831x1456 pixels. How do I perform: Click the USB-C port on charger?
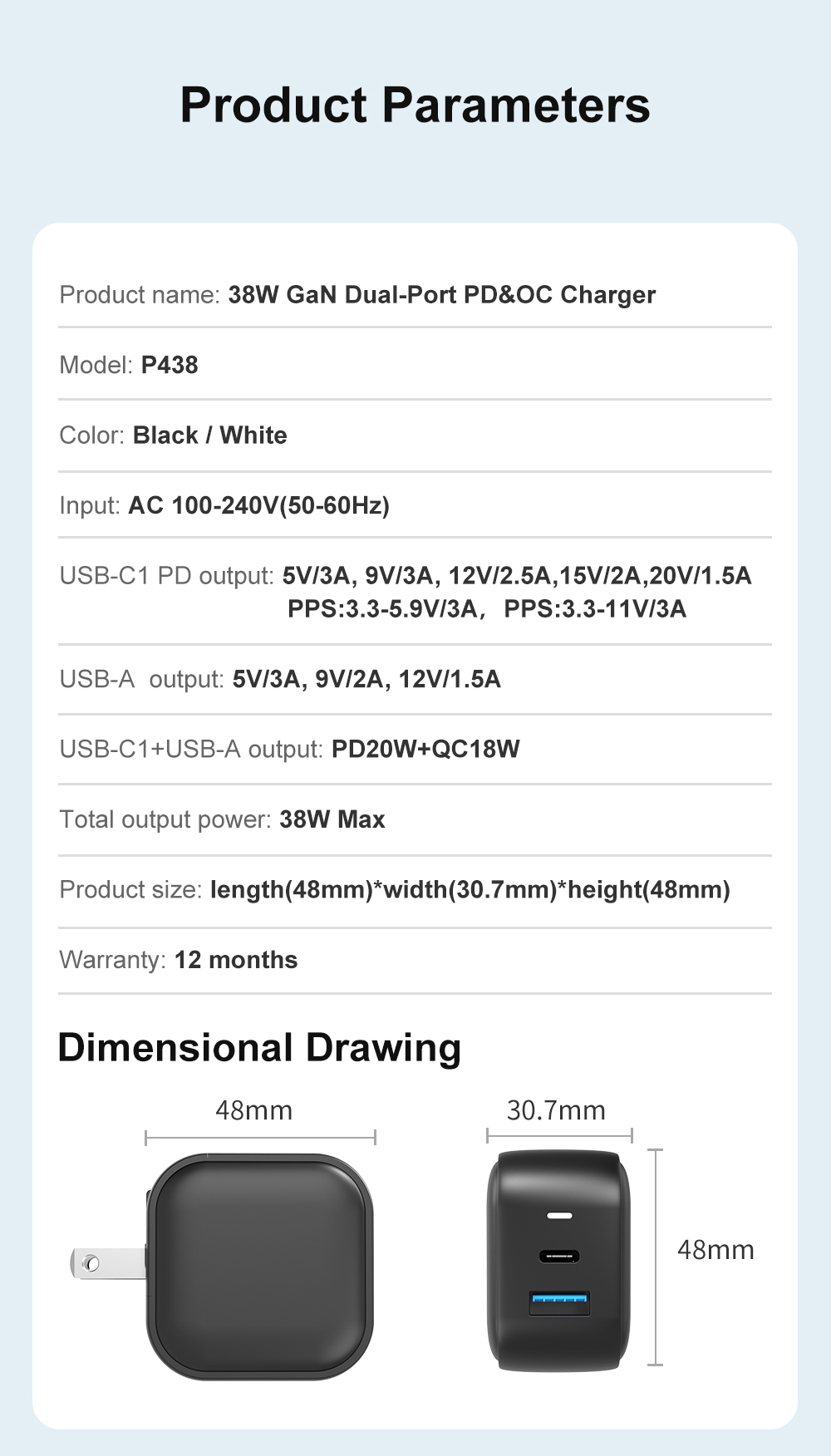[x=559, y=1257]
